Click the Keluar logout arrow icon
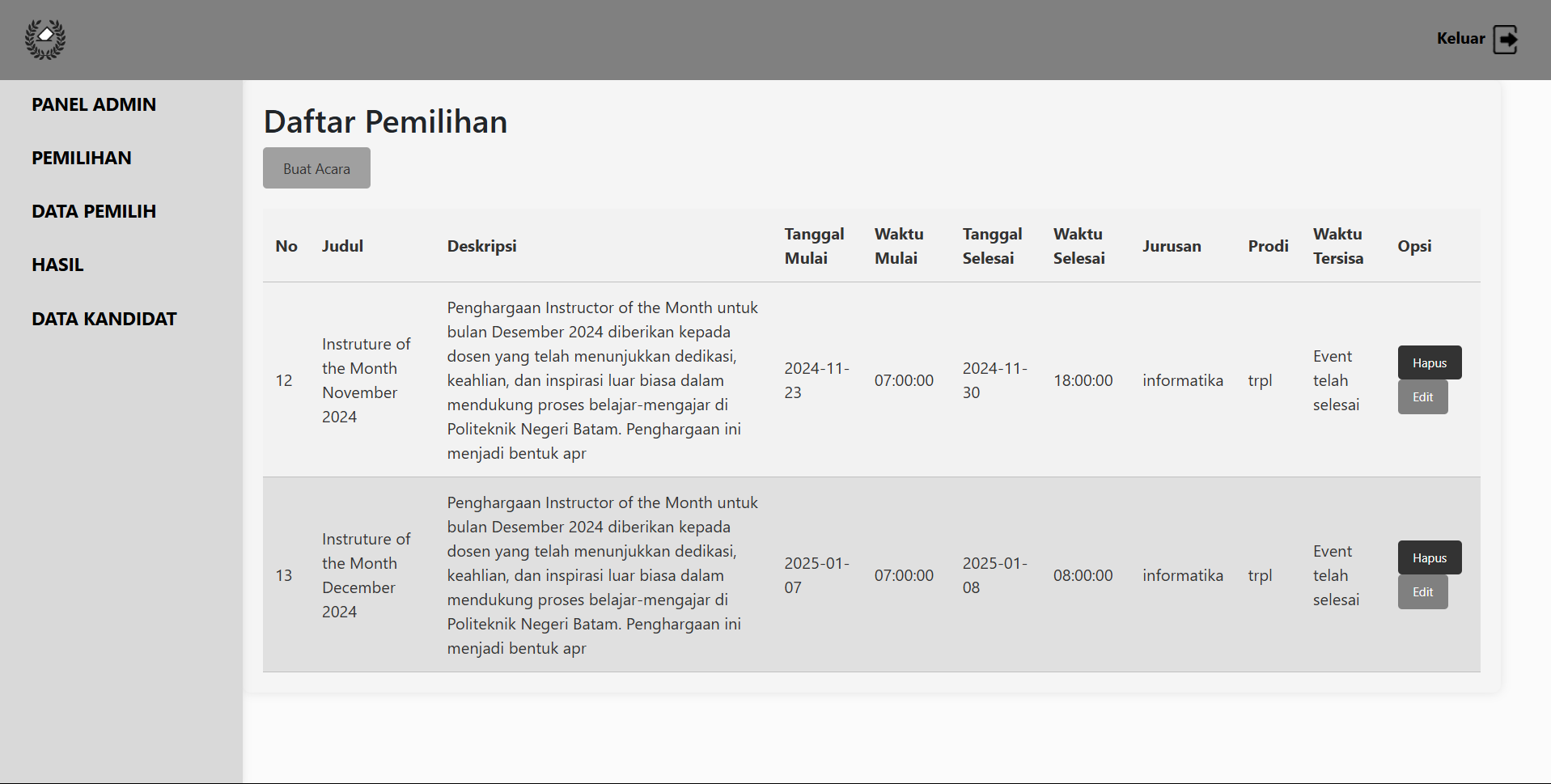The image size is (1551, 784). click(1506, 39)
